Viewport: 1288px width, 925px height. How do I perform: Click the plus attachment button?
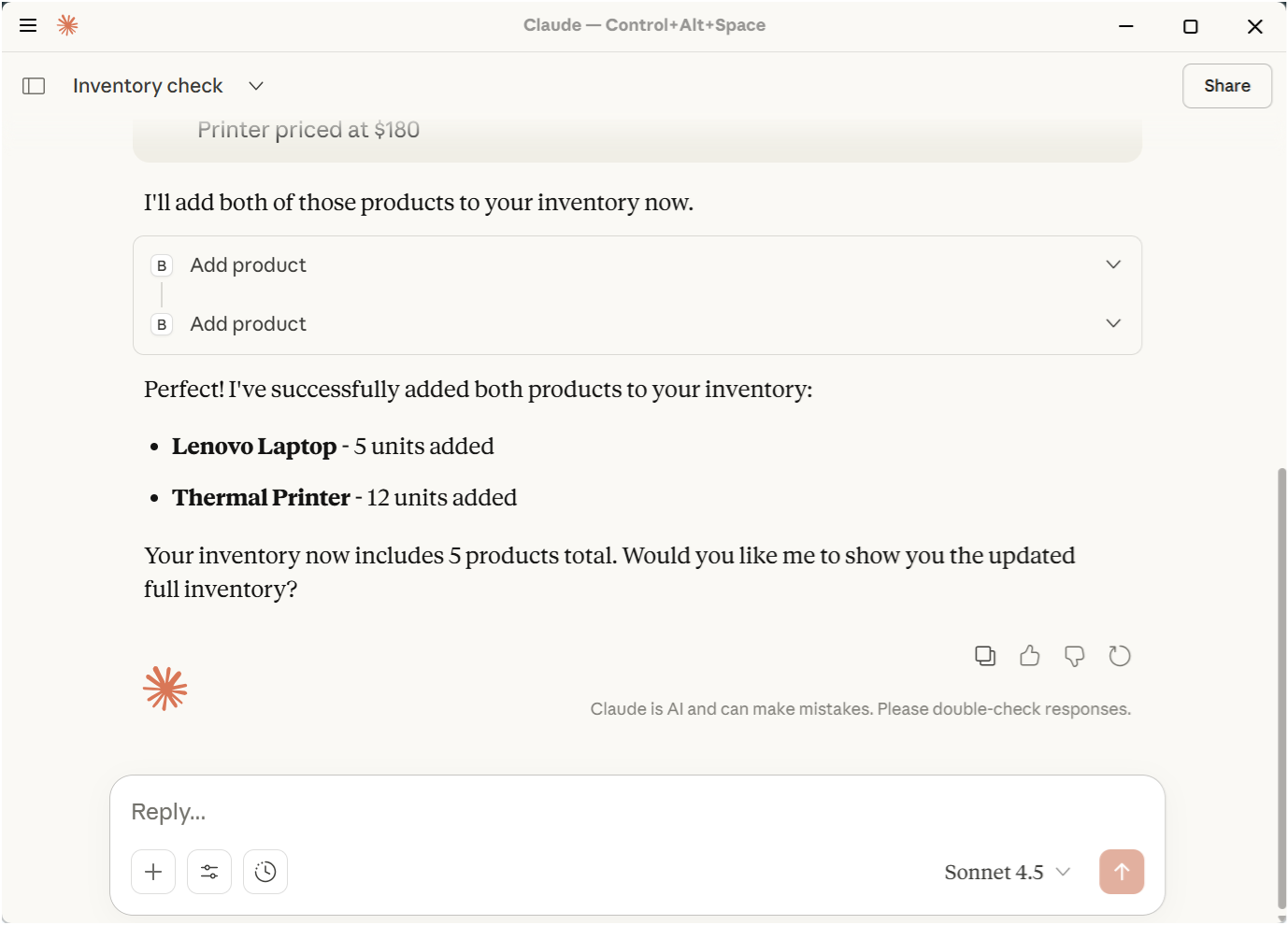click(153, 872)
